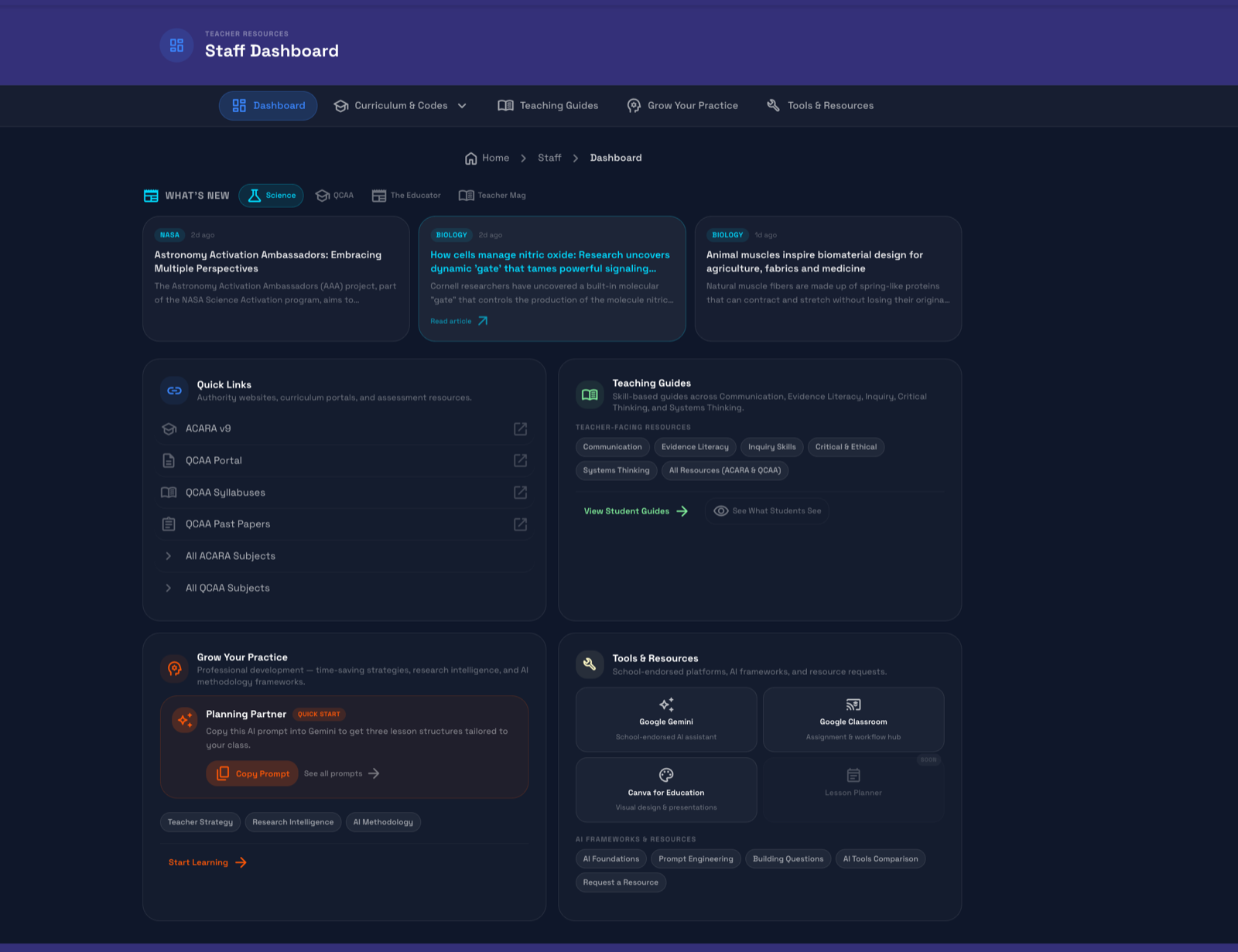Click the Start Learning arrow icon
The width and height of the screenshot is (1238, 952).
(x=241, y=862)
